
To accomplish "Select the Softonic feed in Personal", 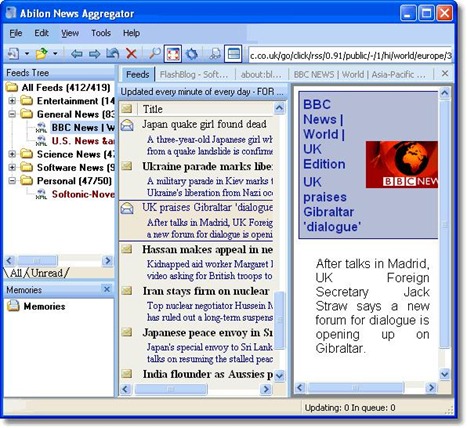I will pos(83,194).
